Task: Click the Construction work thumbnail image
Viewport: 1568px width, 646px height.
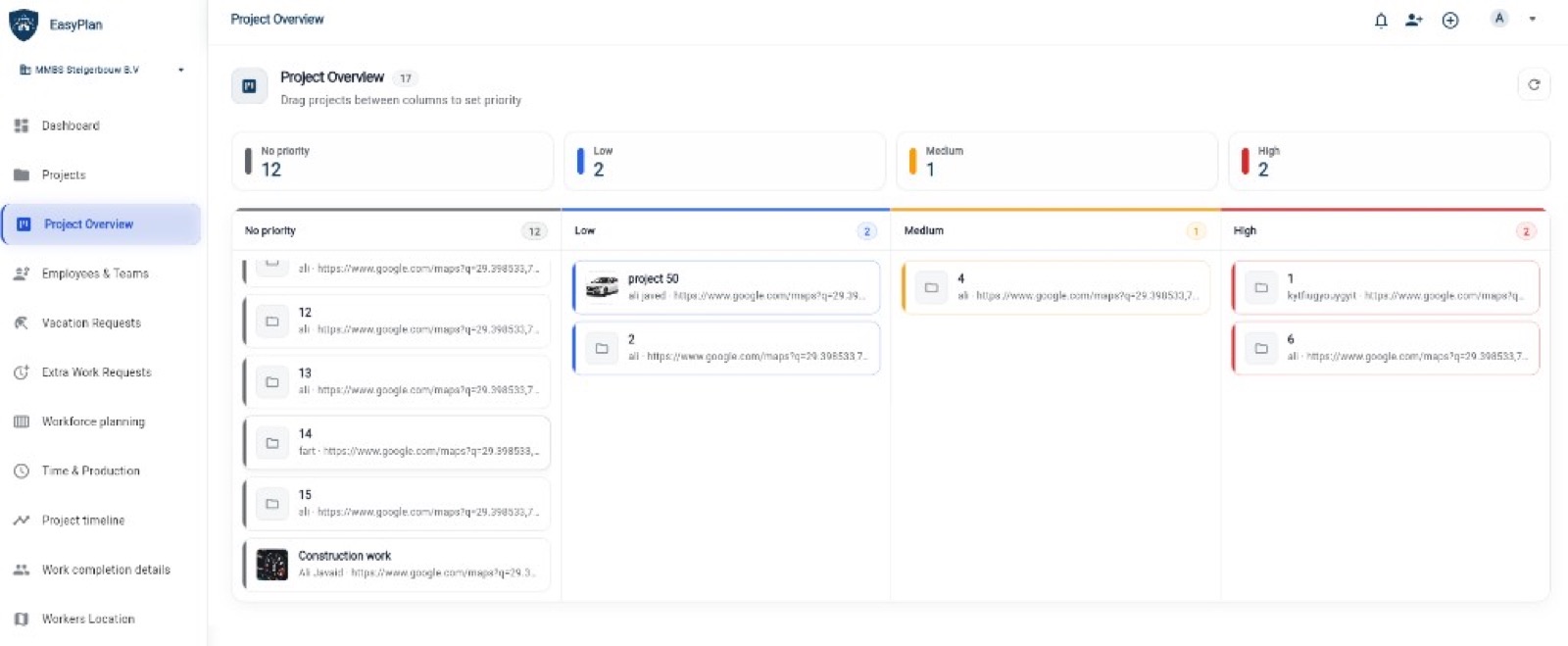Action: tap(271, 565)
